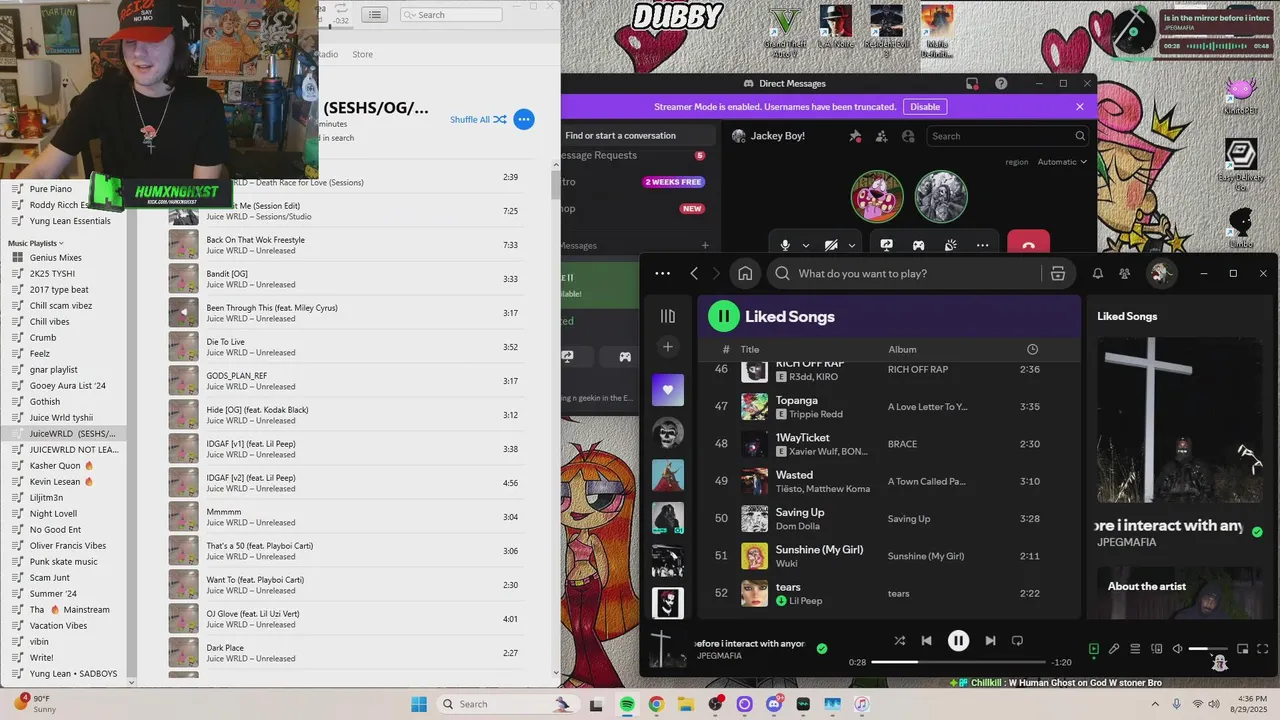The height and width of the screenshot is (720, 1280).
Task: Open Spotify mini player icon
Action: point(1243,649)
